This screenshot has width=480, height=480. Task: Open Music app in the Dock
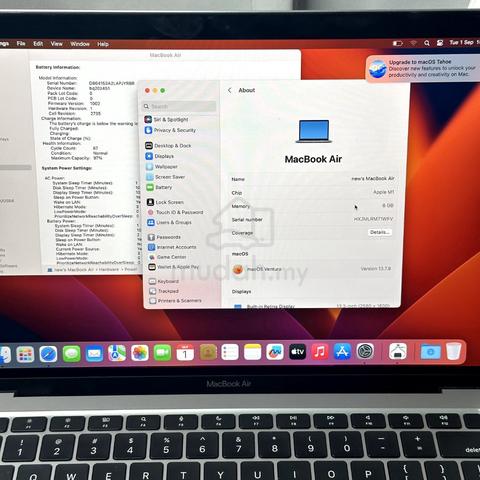[x=320, y=352]
